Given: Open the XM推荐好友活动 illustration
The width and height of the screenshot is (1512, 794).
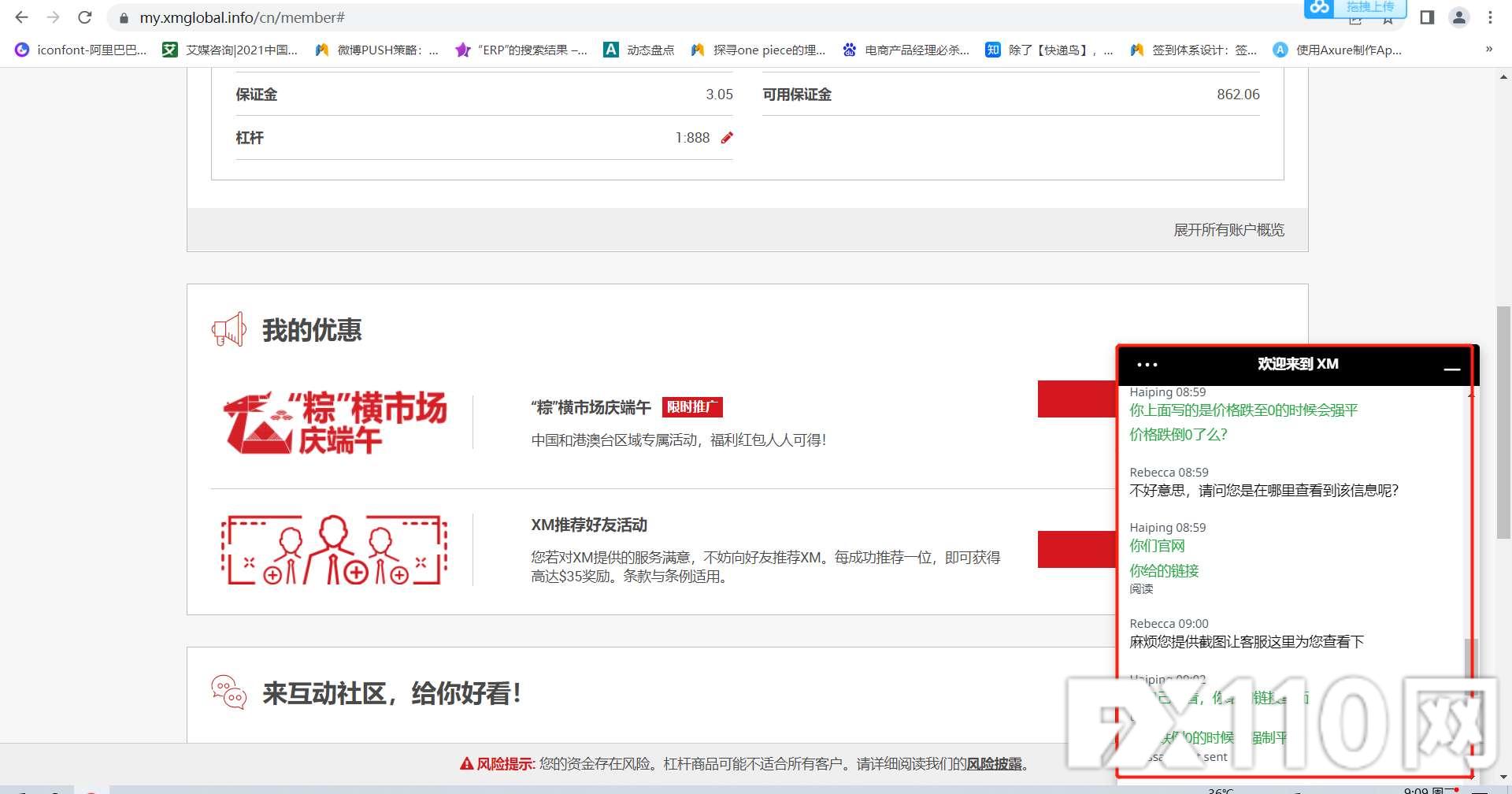Looking at the screenshot, I should [x=335, y=550].
